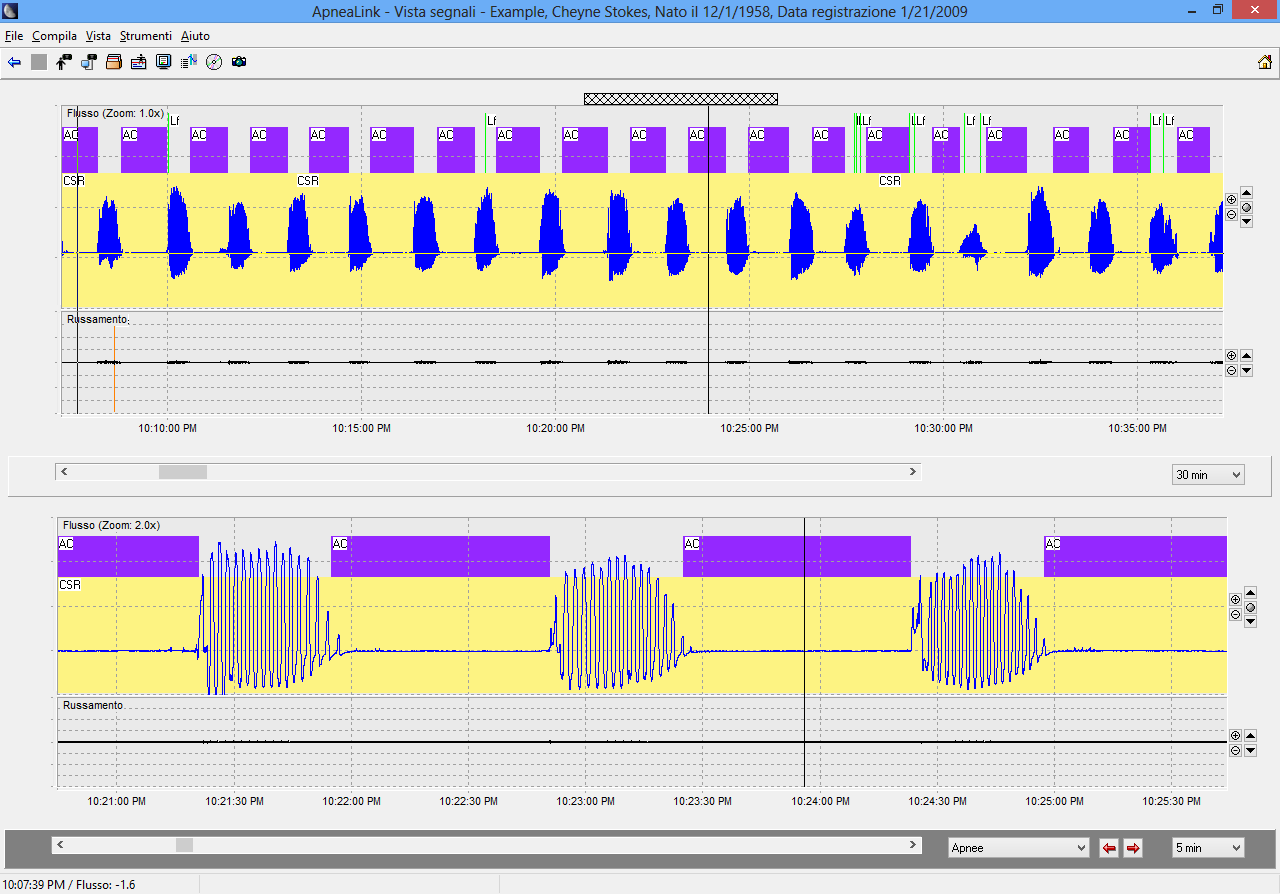1280x894 pixels.
Task: Click lower scrollbar left arrow
Action: click(60, 845)
